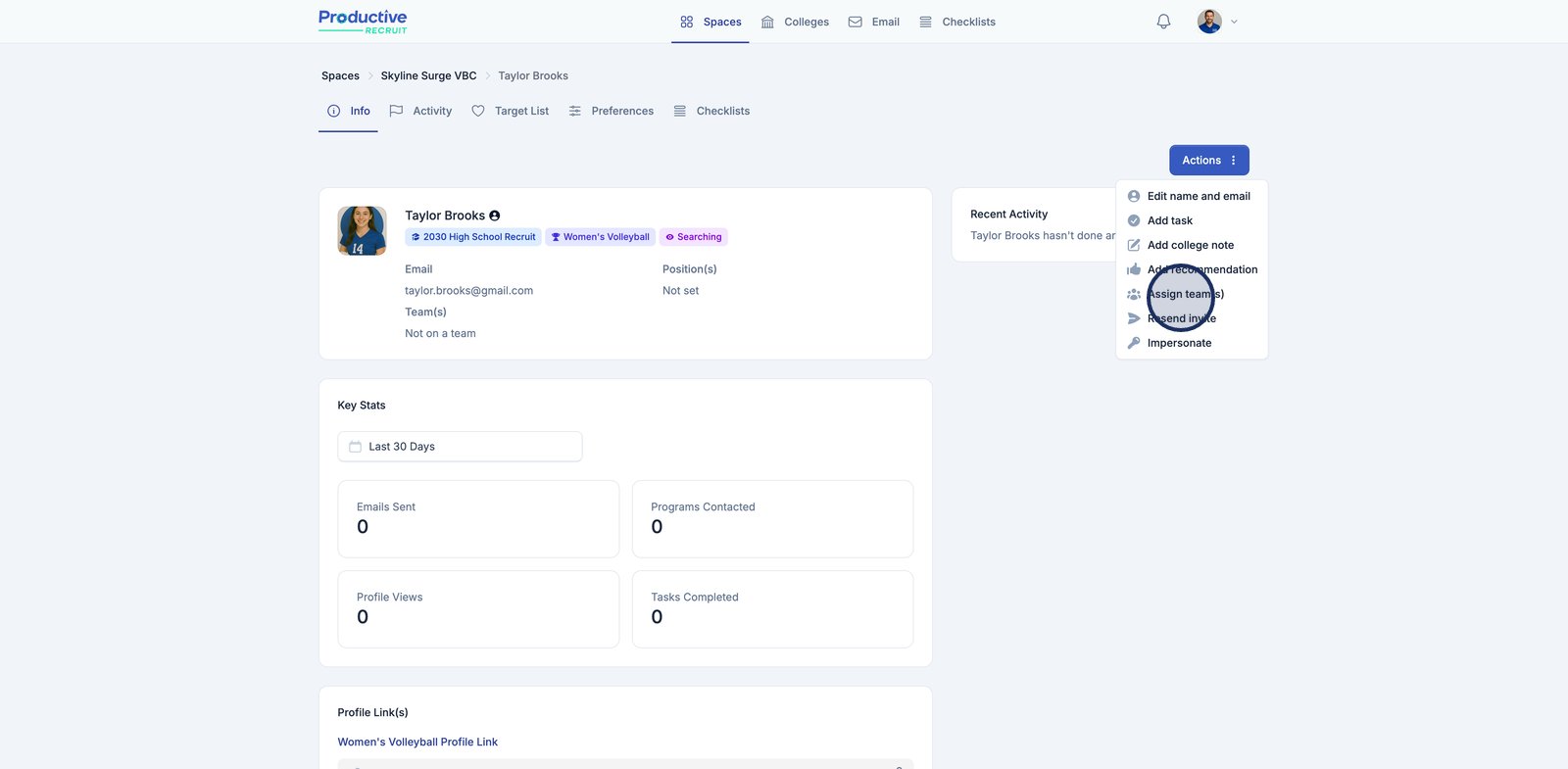Image resolution: width=1568 pixels, height=769 pixels.
Task: Click the notification bell icon
Action: [1163, 22]
